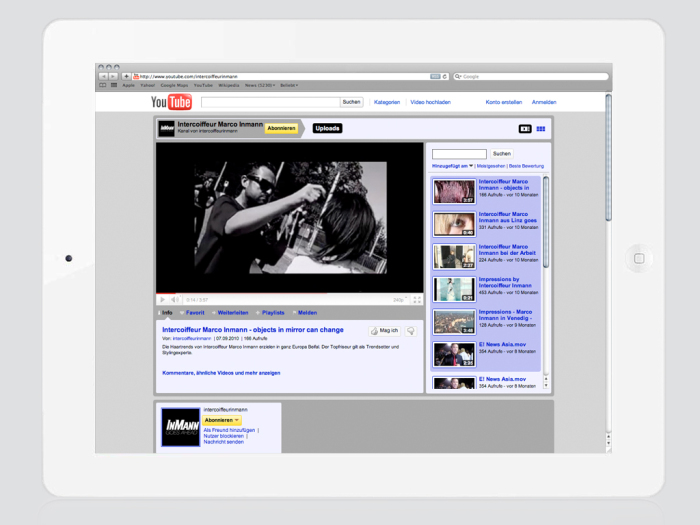Click the magnifier in the Google search field

[x=458, y=76]
